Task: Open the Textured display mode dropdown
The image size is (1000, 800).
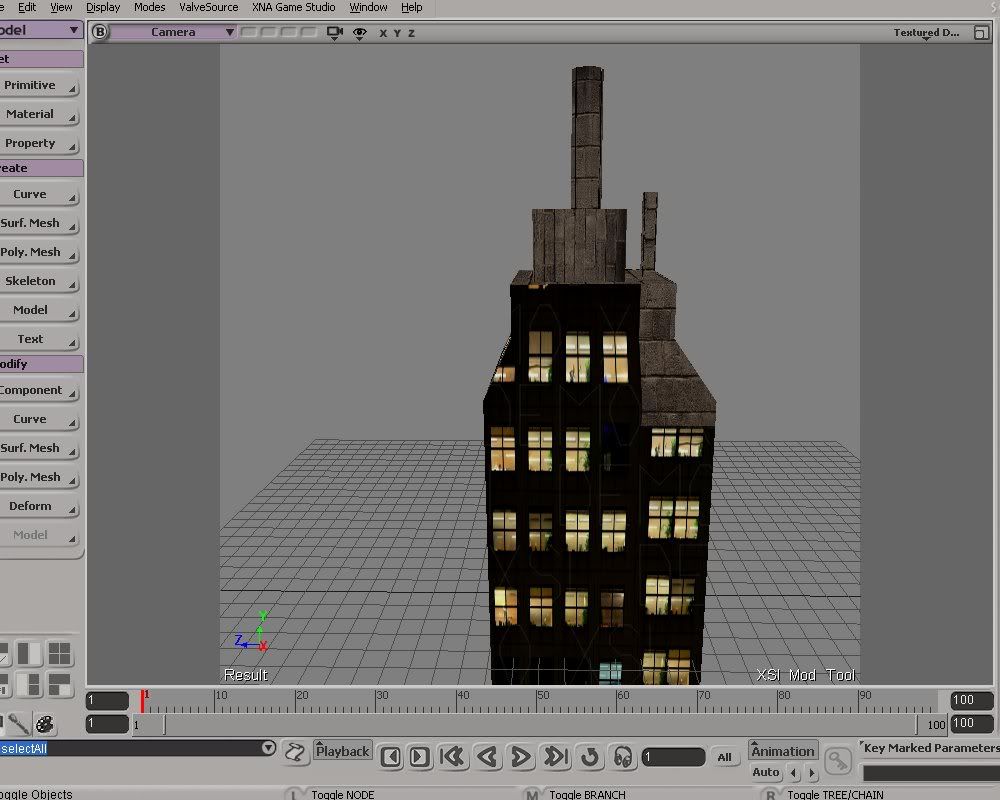Action: click(x=926, y=33)
